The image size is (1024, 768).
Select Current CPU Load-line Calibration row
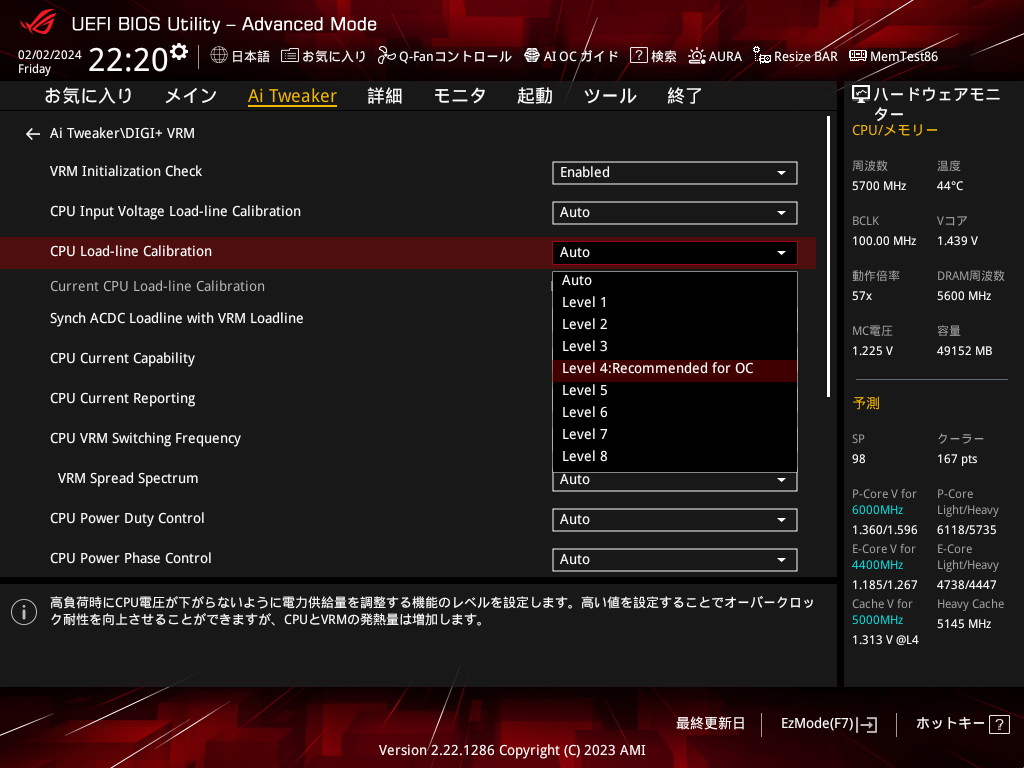pos(157,286)
